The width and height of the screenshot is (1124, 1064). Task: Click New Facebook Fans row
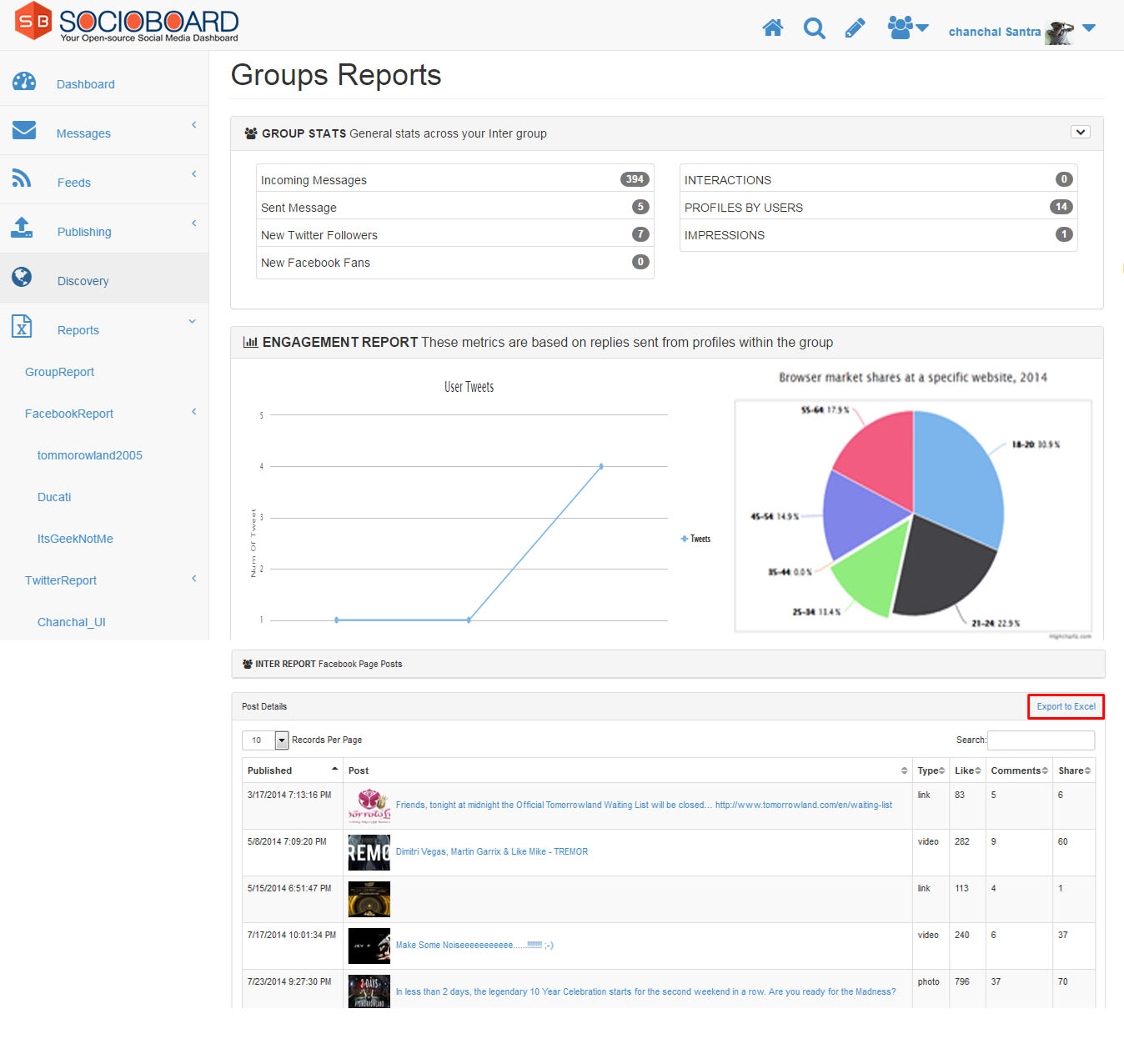(x=455, y=262)
